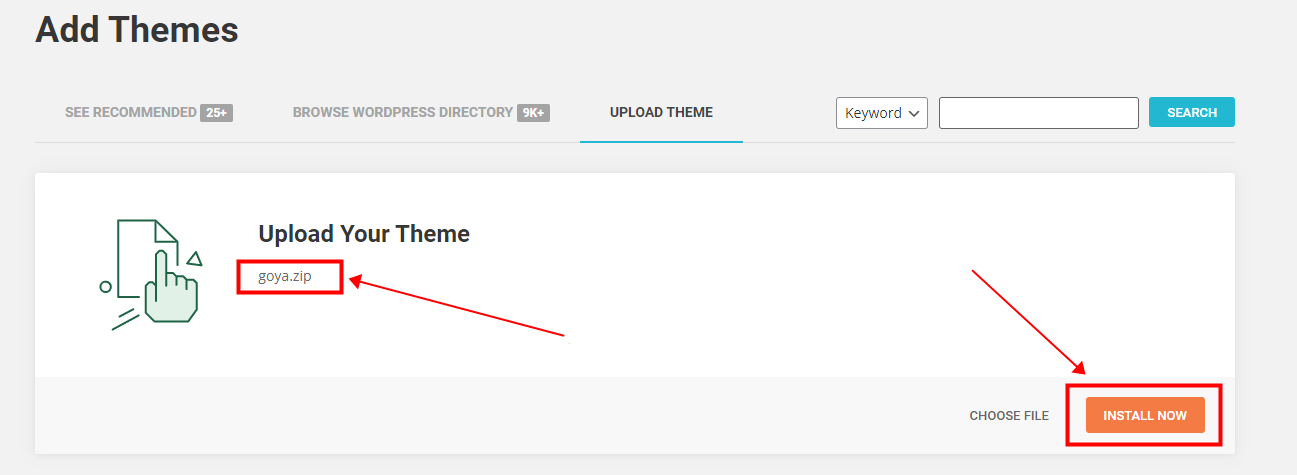
Task: Click the upload file hand icon
Action: tap(150, 274)
